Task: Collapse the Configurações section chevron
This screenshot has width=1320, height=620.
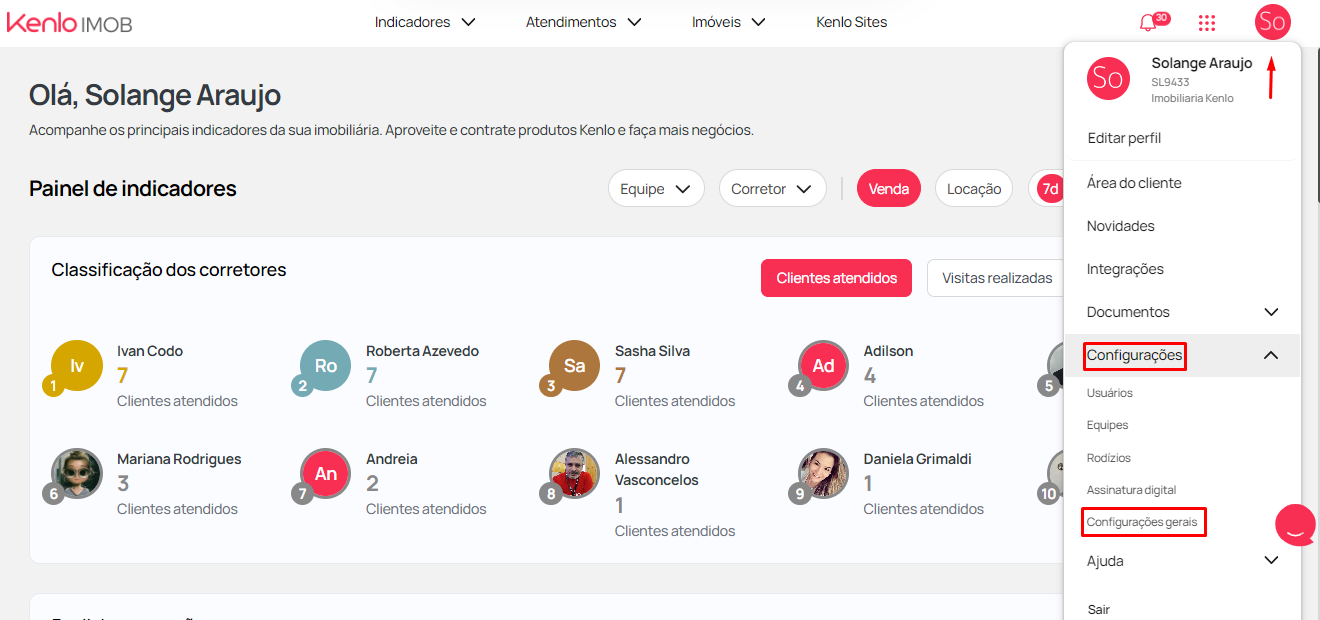Action: (x=1271, y=355)
